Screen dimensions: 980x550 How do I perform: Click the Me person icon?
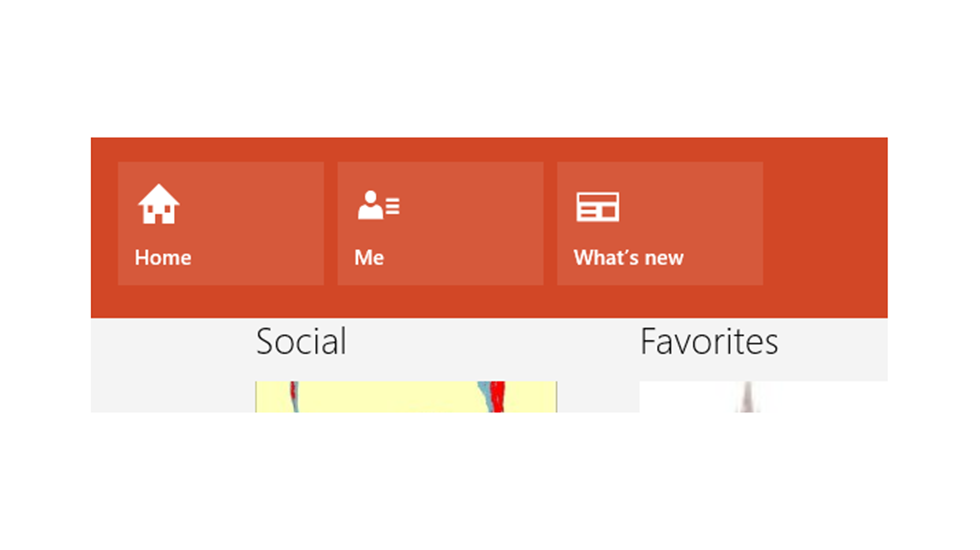click(371, 206)
